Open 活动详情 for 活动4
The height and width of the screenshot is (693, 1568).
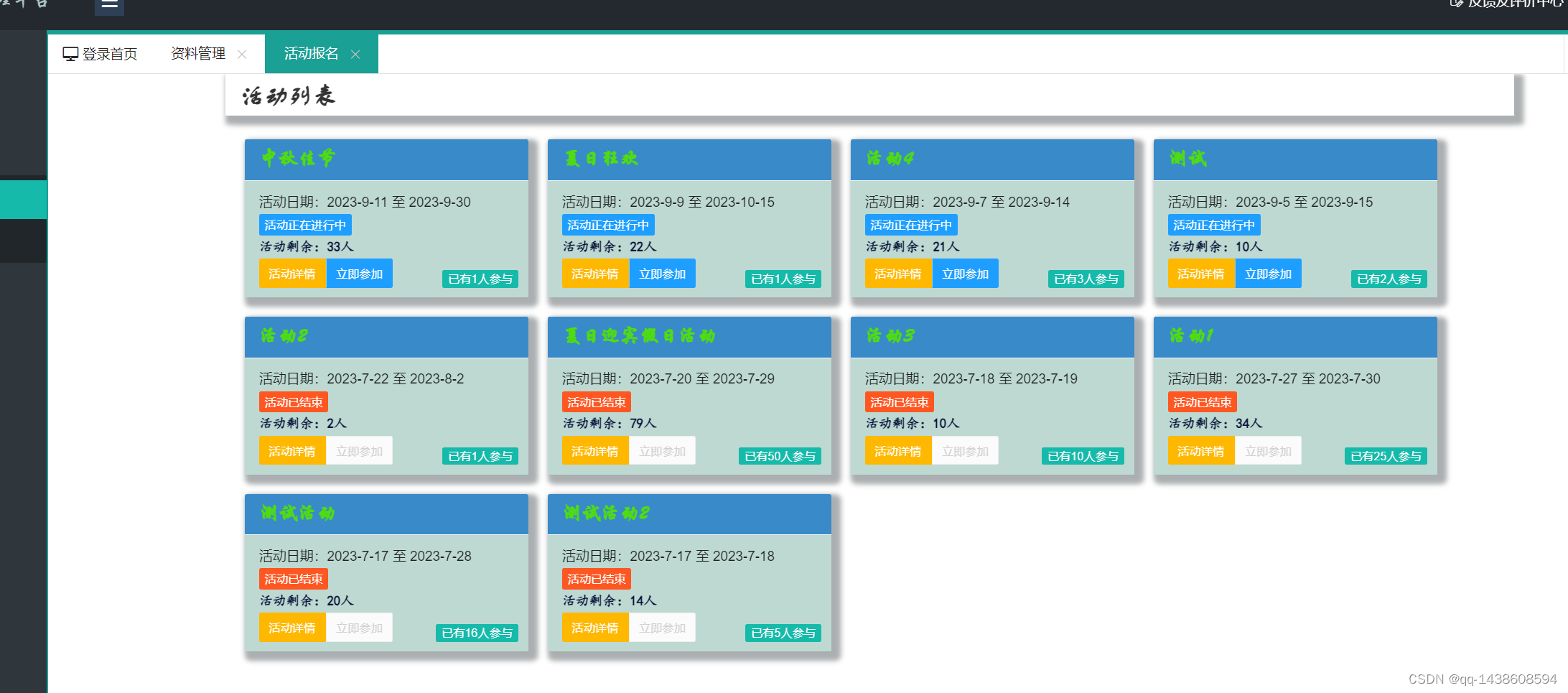(x=898, y=274)
